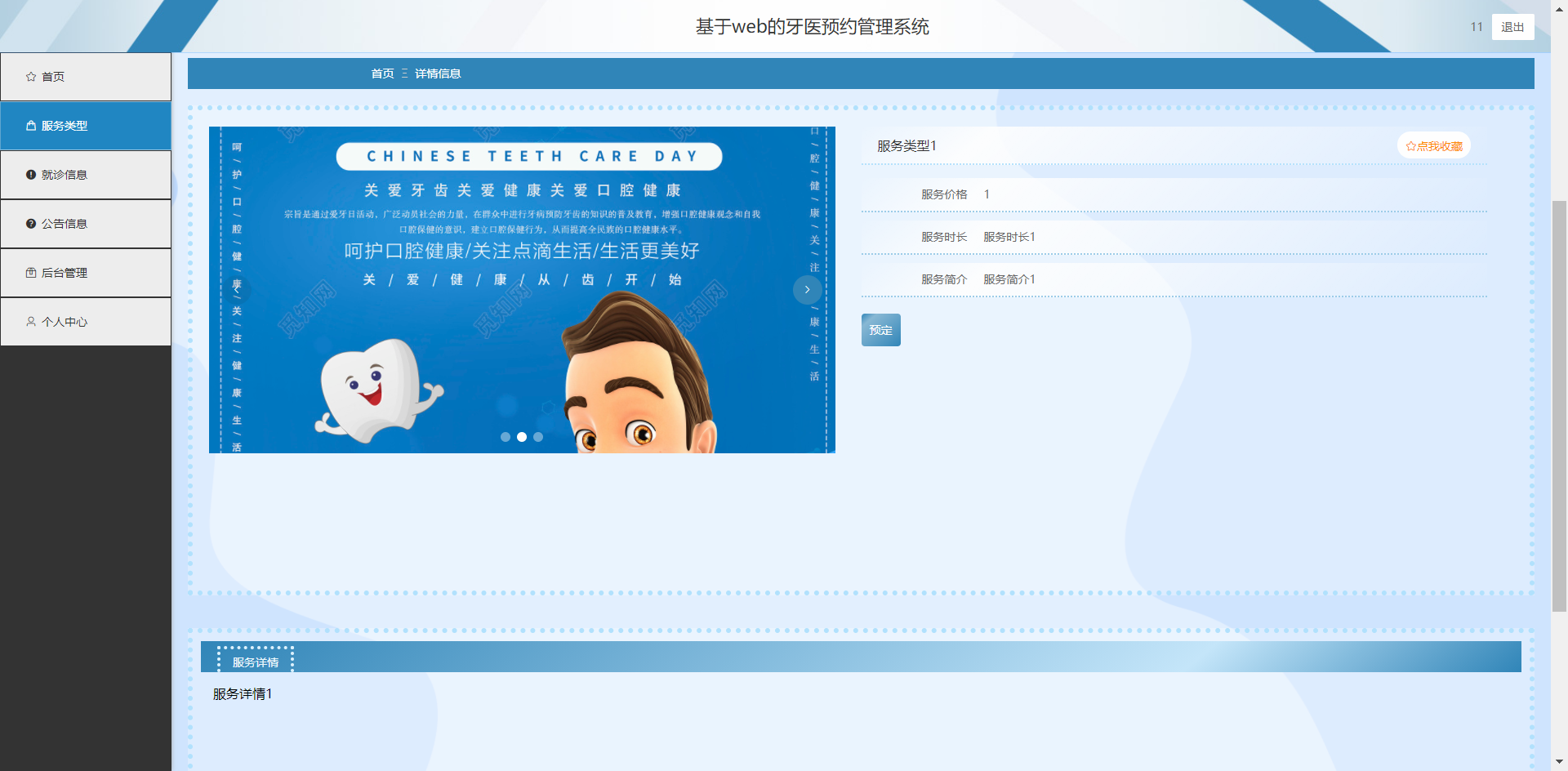1568x771 pixels.
Task: Open 后台管理 in the sidebar menu
Action: click(86, 273)
